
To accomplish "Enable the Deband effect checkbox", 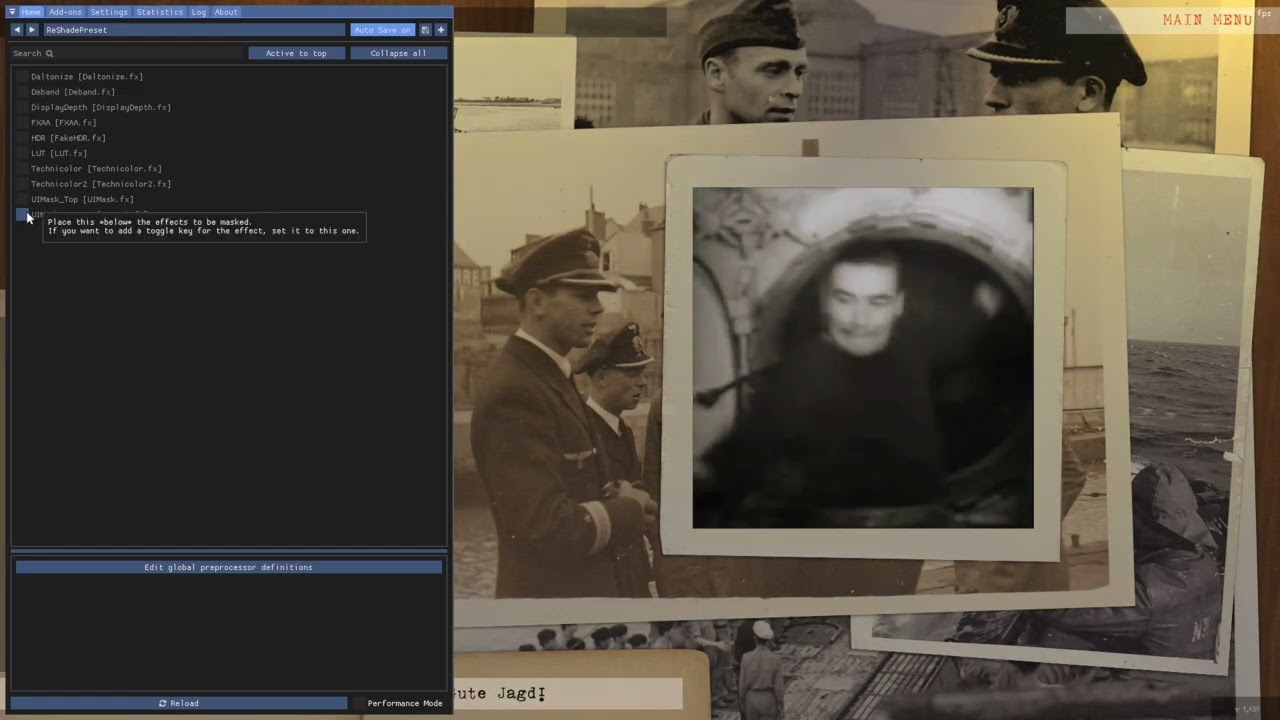I will tap(22, 92).
